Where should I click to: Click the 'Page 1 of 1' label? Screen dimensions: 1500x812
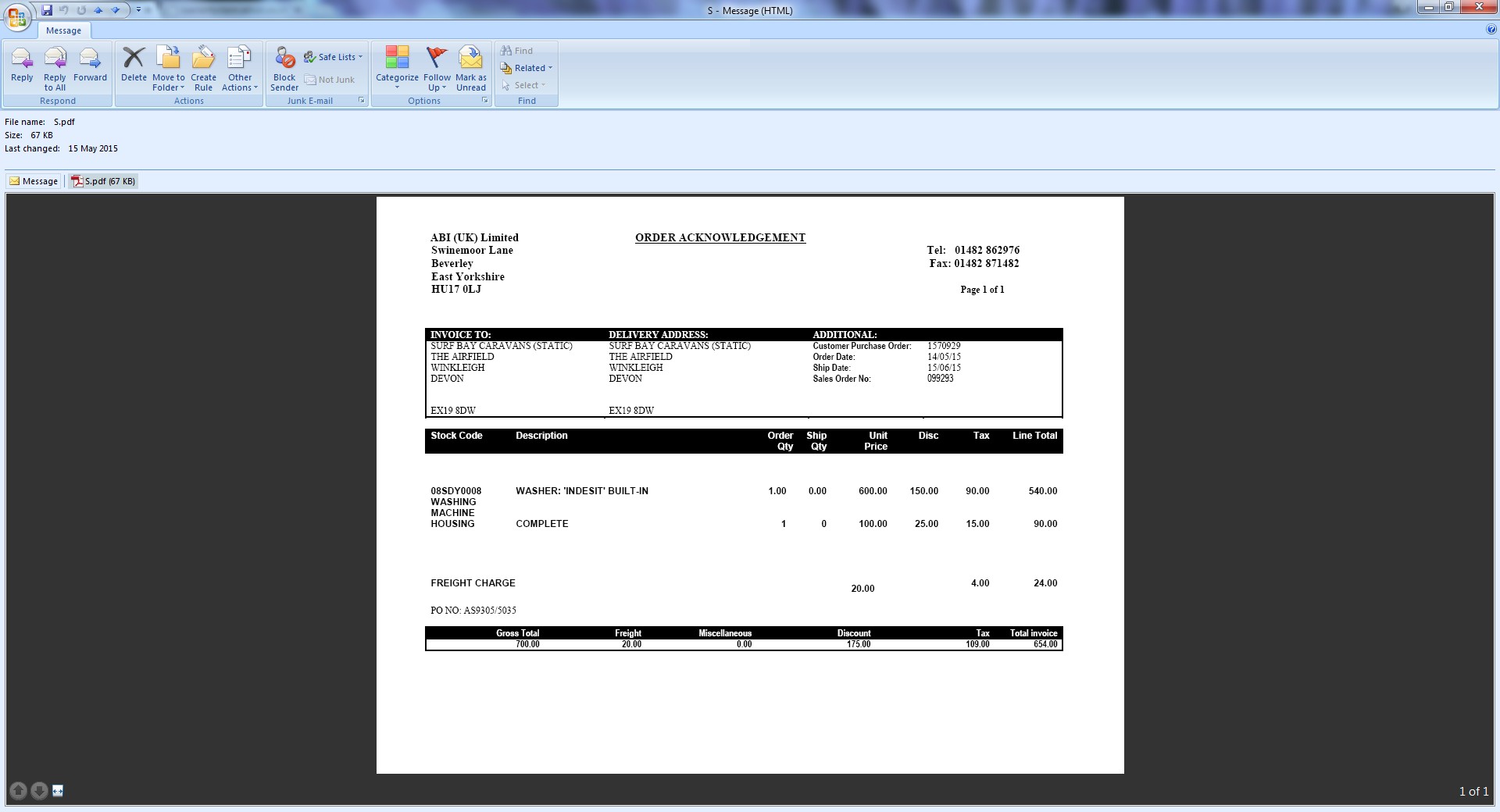(x=982, y=290)
